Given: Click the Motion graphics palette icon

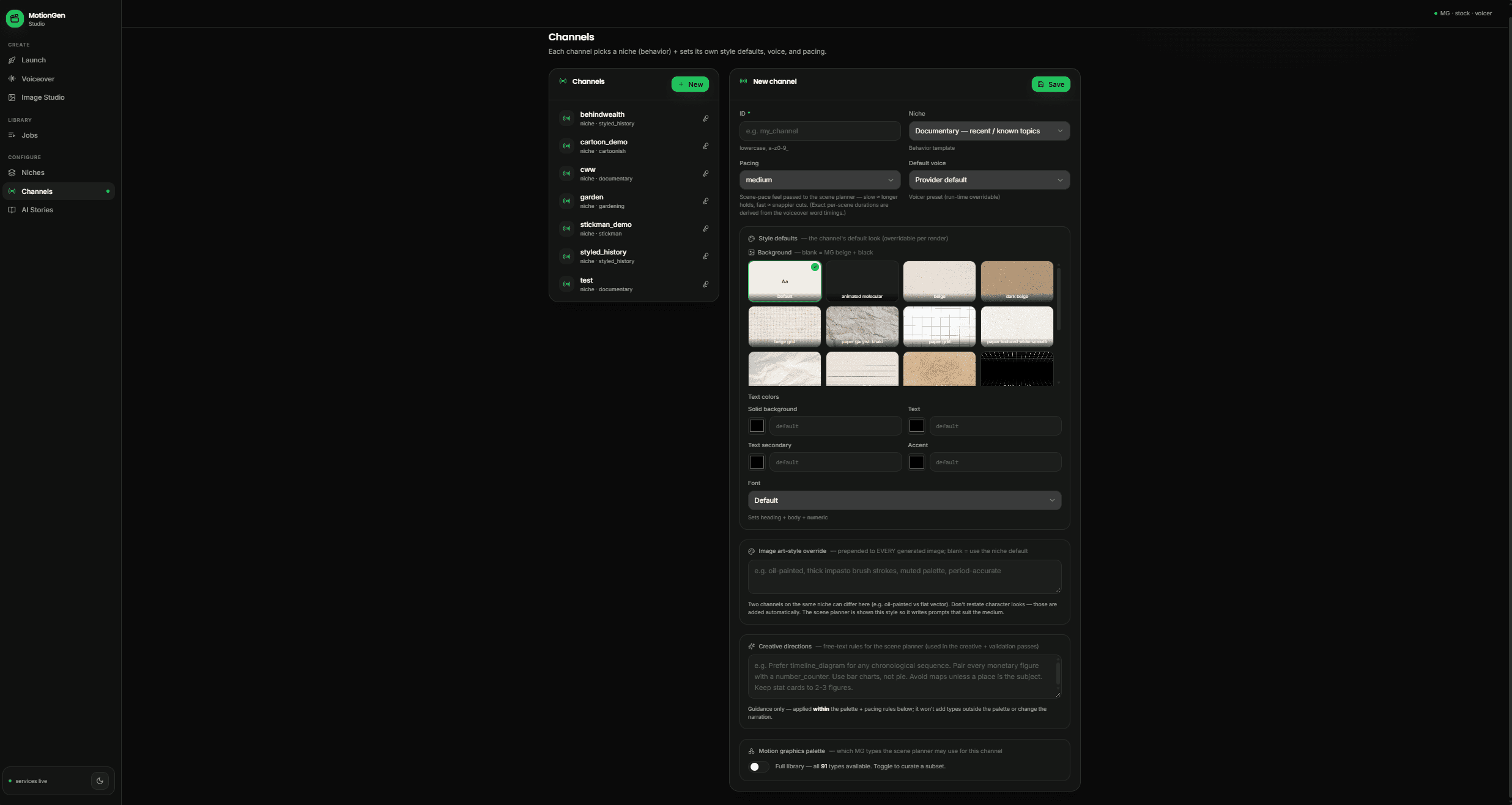Looking at the screenshot, I should [x=751, y=751].
